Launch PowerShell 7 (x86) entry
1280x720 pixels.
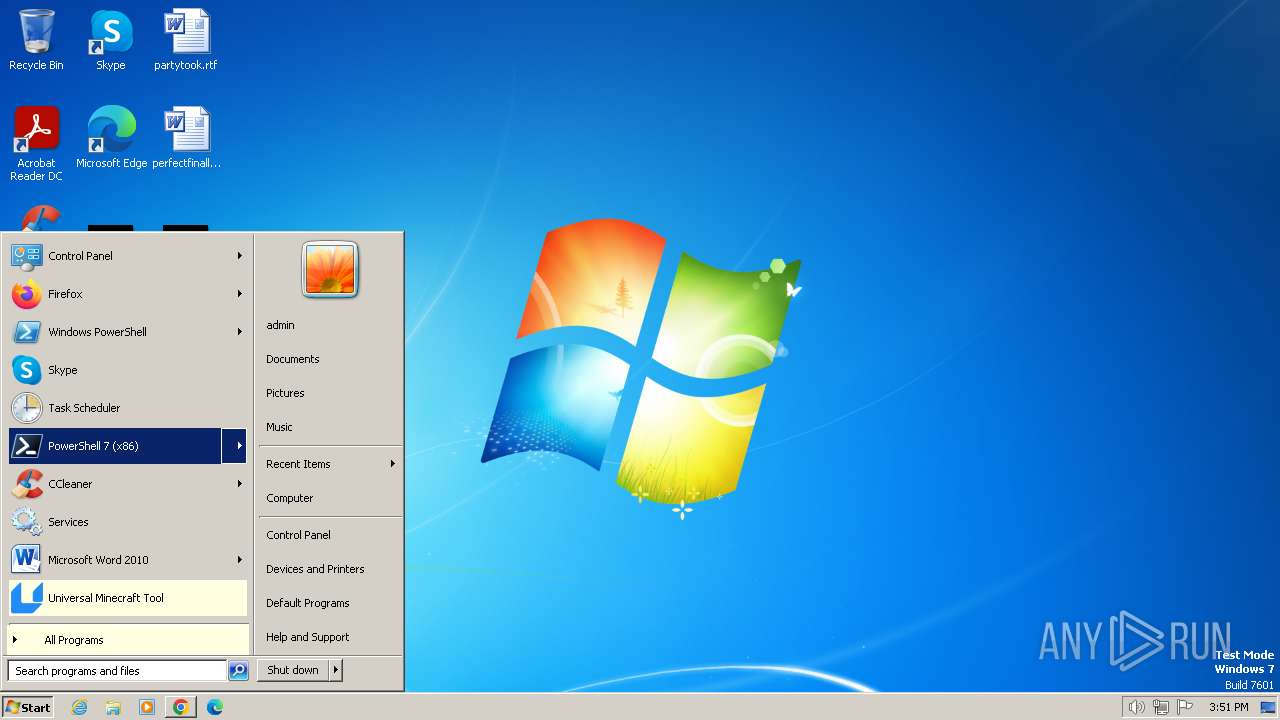(115, 446)
